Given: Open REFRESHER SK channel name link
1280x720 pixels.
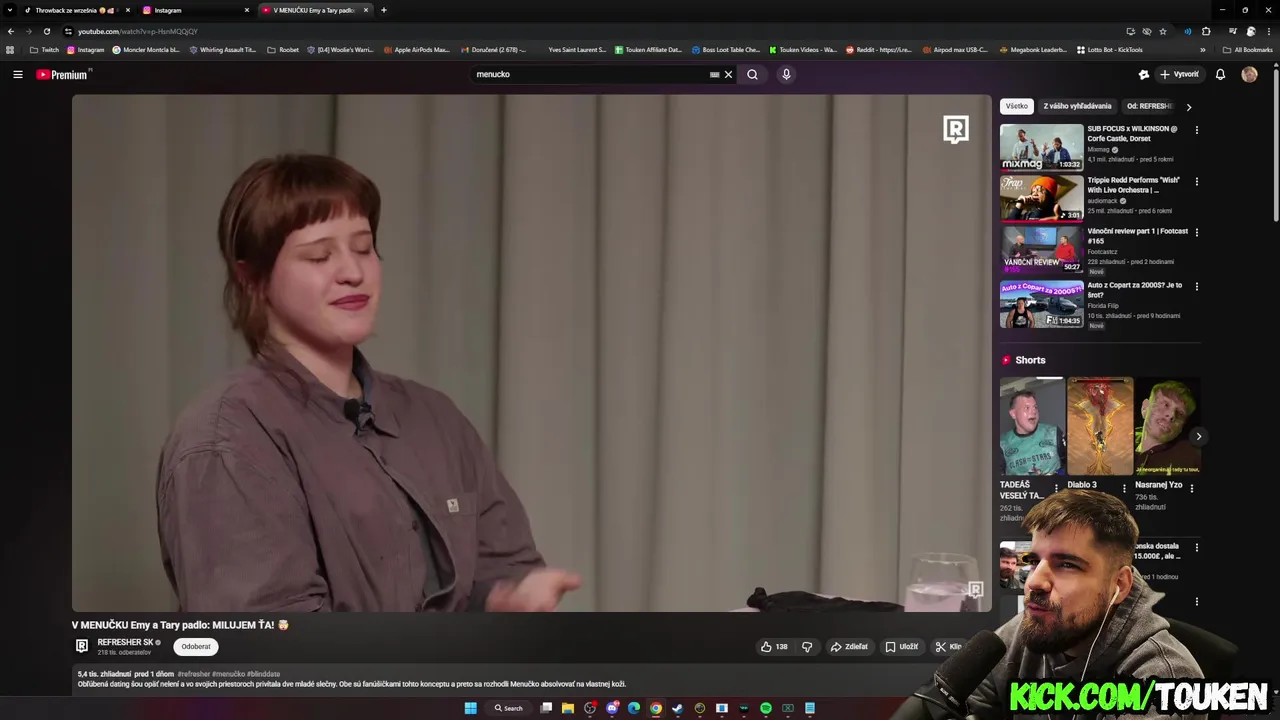Looking at the screenshot, I should pyautogui.click(x=125, y=642).
